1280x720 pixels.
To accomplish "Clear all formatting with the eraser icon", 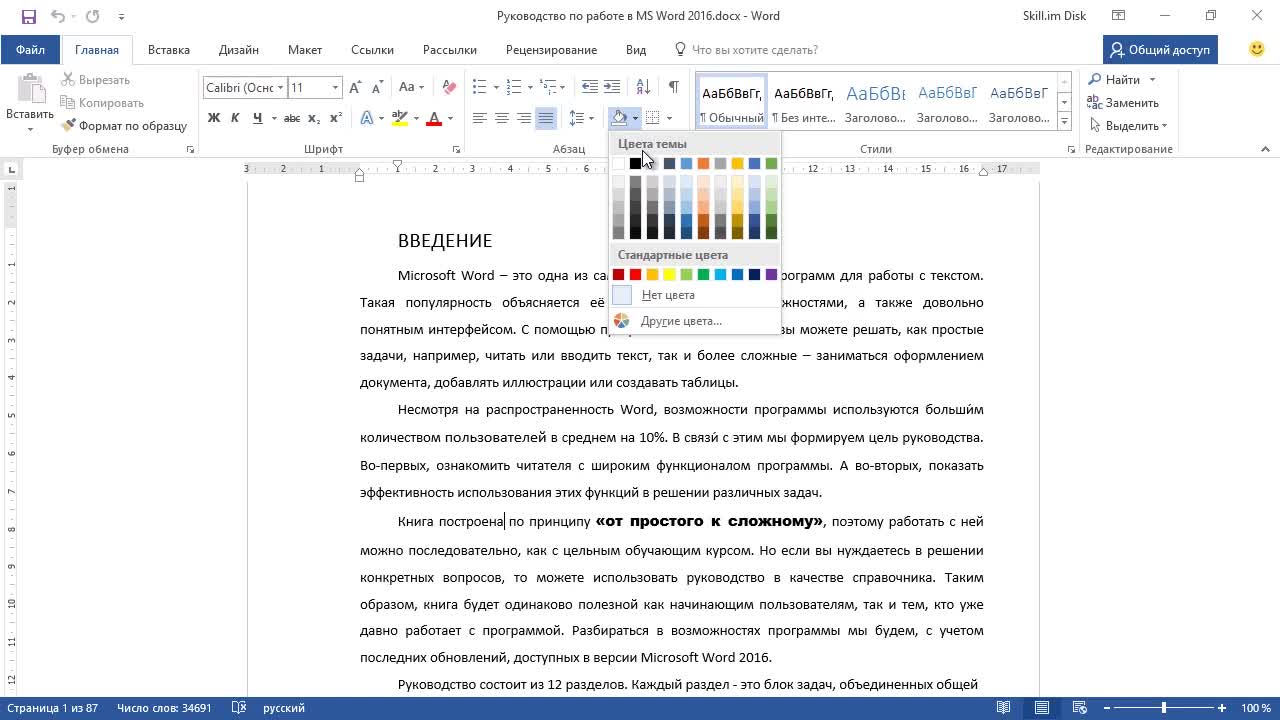I will 449,88.
